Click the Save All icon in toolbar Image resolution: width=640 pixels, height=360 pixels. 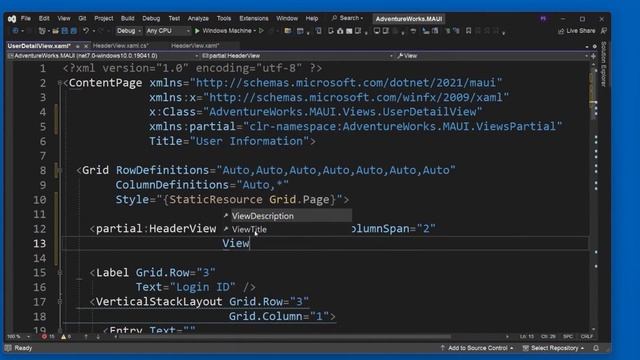click(x=73, y=31)
